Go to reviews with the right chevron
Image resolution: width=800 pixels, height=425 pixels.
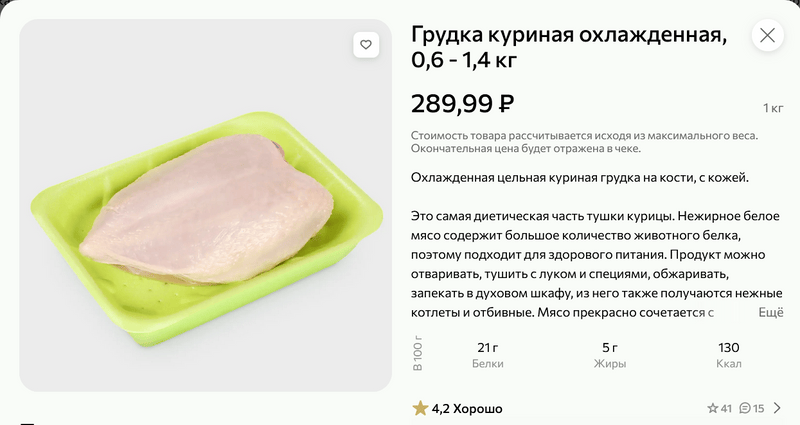point(778,408)
